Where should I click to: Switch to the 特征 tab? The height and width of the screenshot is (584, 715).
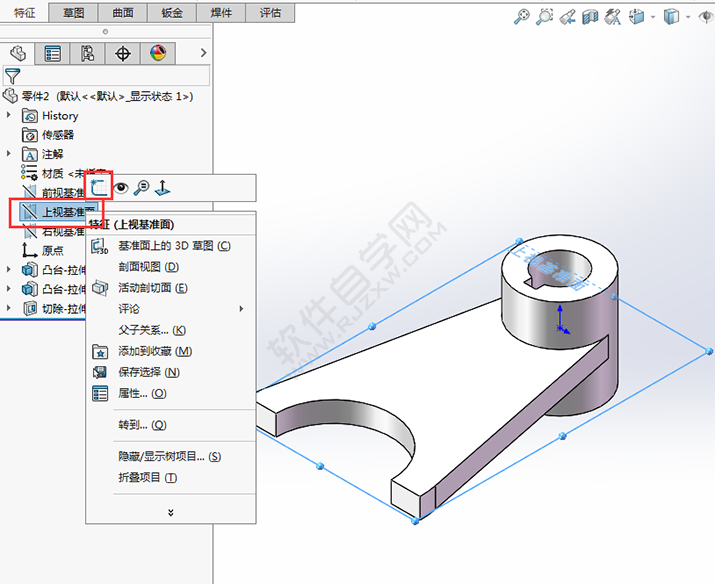click(24, 13)
